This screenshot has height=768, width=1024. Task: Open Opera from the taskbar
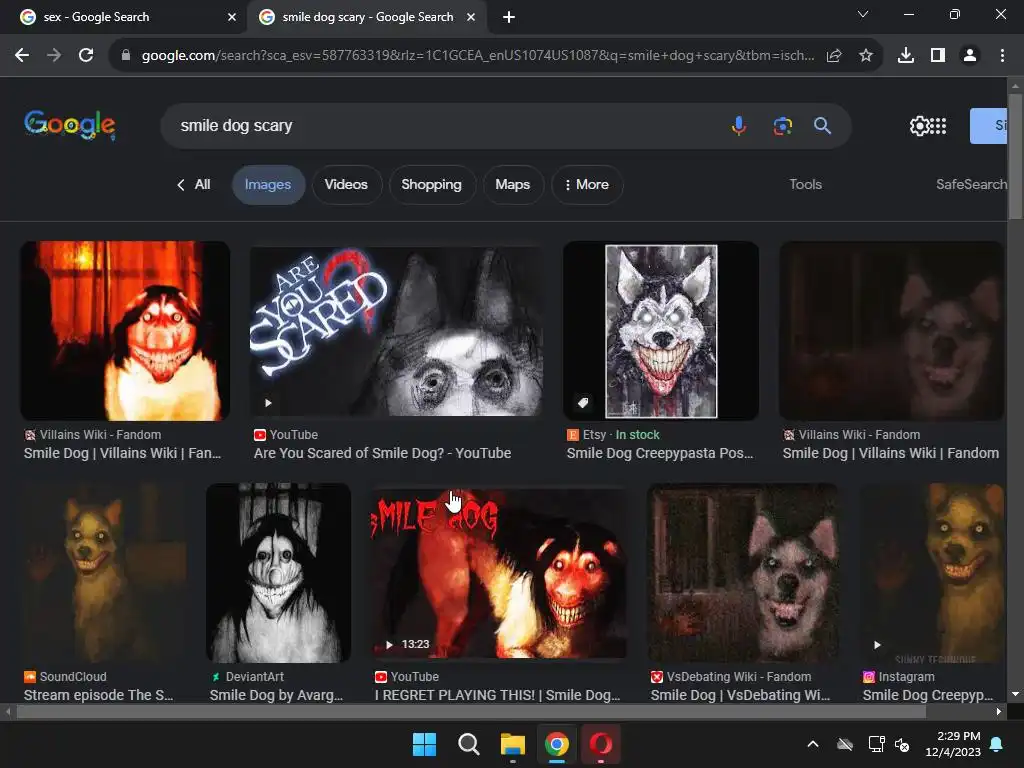[x=601, y=744]
